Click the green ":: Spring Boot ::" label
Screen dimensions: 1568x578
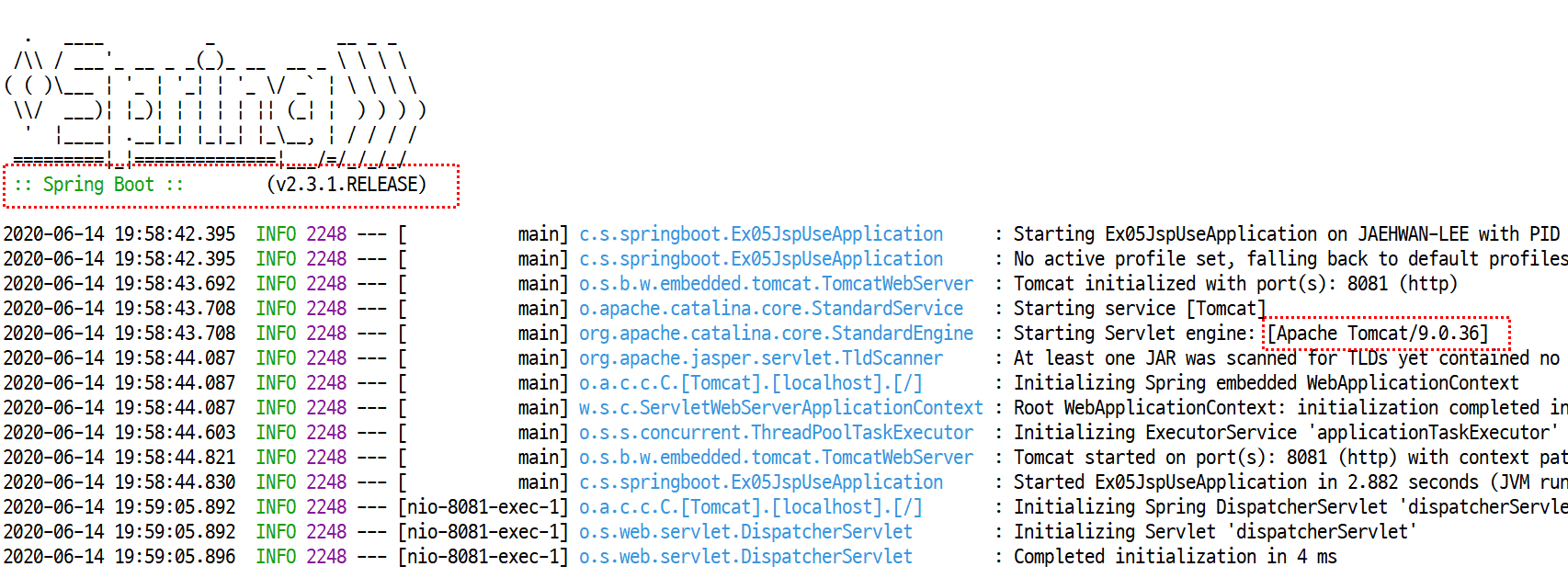(x=98, y=185)
